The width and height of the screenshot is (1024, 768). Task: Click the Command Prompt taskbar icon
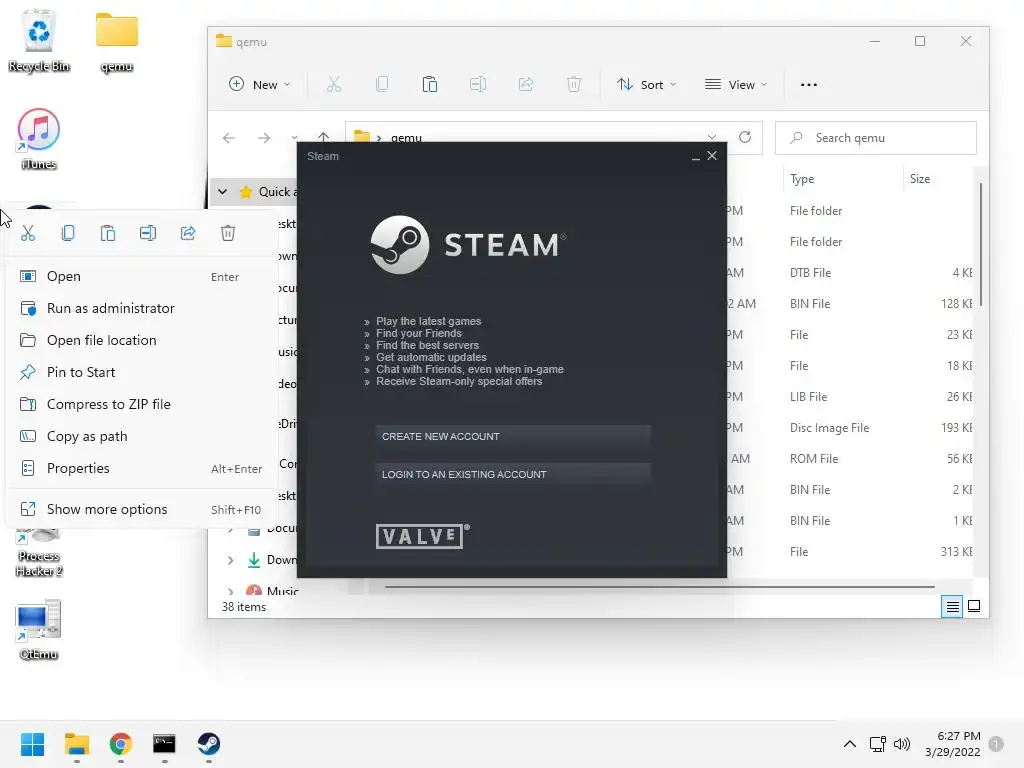point(164,744)
